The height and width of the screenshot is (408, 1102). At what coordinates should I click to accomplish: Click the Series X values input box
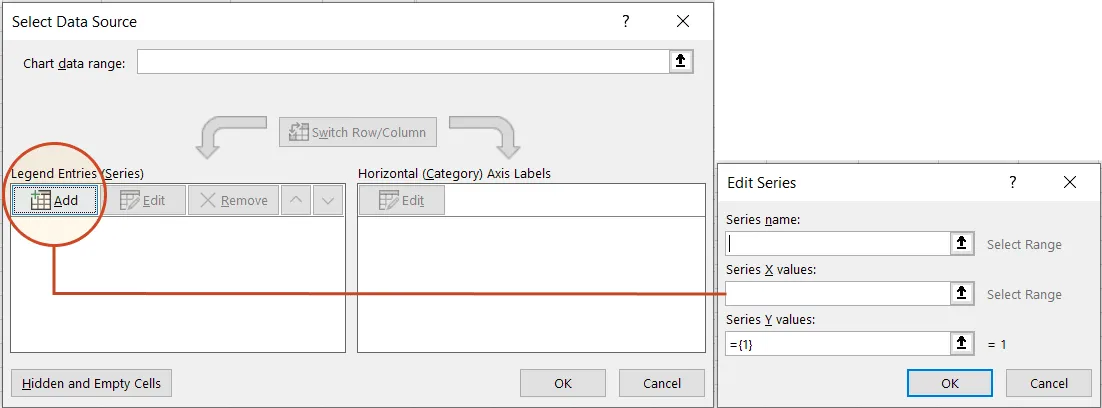tap(837, 293)
